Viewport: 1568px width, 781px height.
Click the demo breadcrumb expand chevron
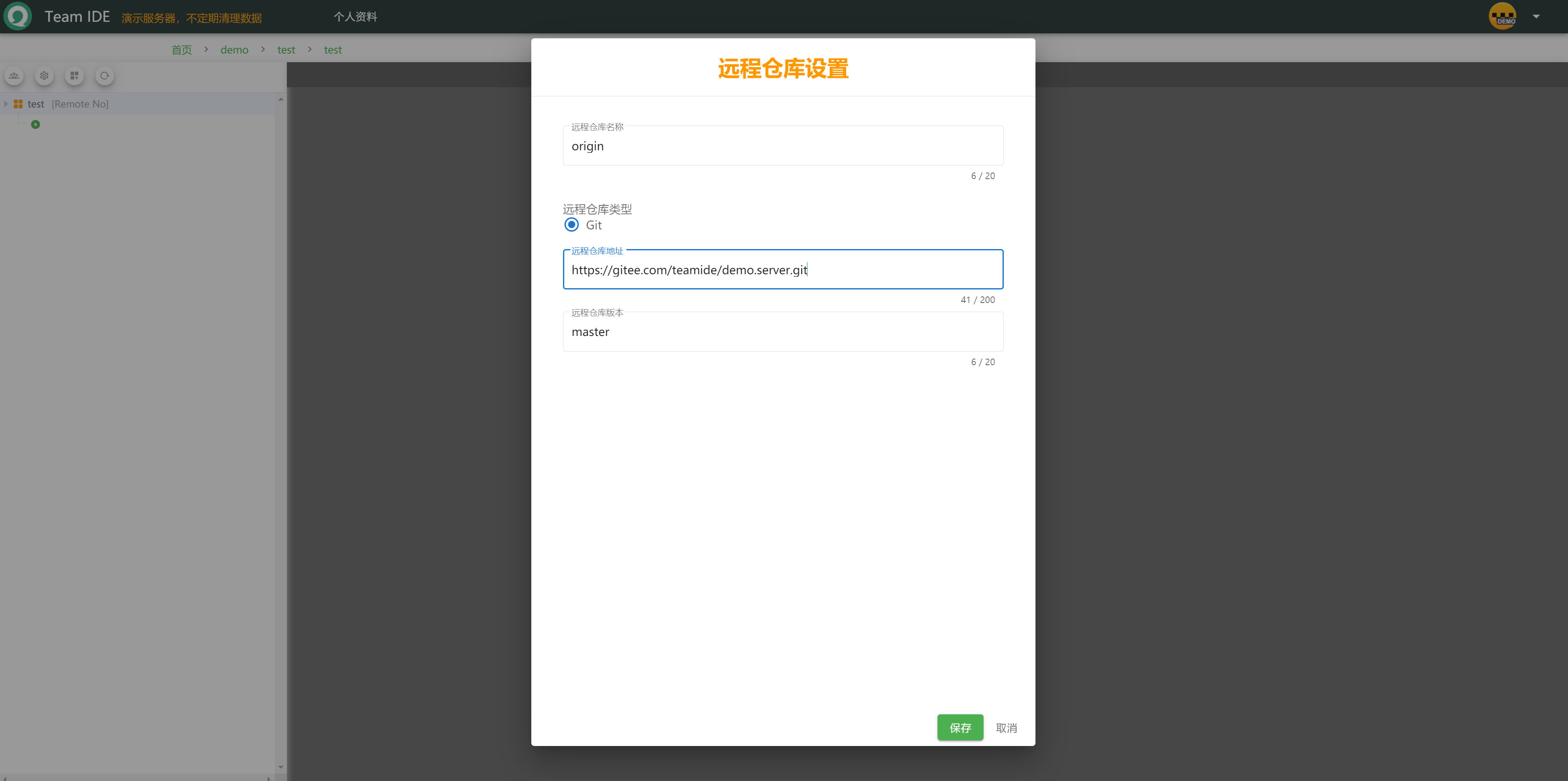[x=263, y=49]
